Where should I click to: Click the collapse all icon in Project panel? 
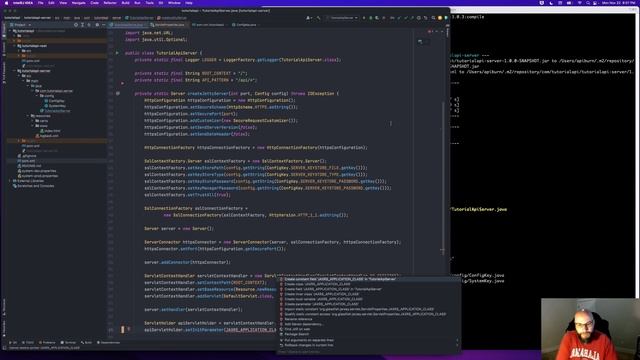(89, 25)
